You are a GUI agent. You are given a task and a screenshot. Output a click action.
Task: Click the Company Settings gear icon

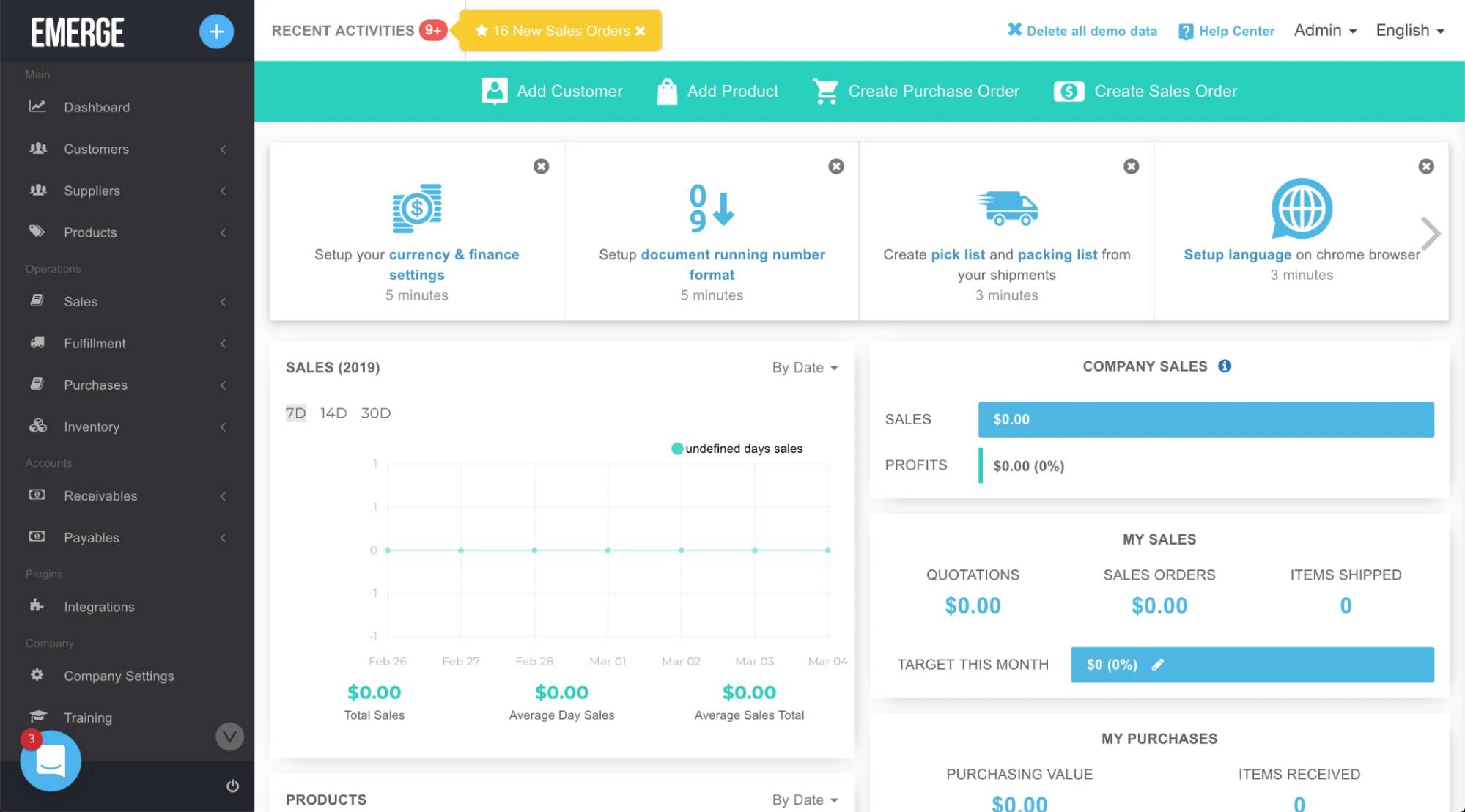(x=37, y=676)
